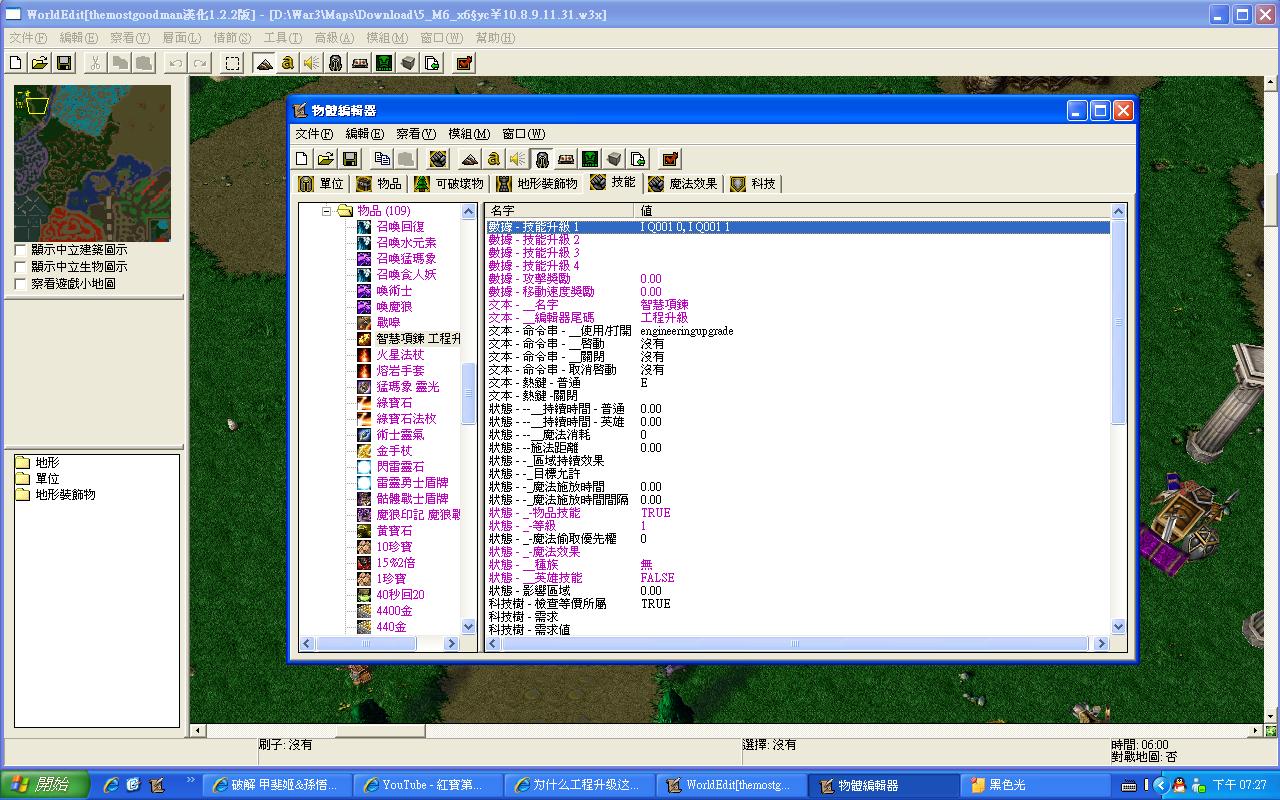The width and height of the screenshot is (1280, 800).
Task: Click New map icon in WorldEdit toolbar
Action: click(x=16, y=63)
